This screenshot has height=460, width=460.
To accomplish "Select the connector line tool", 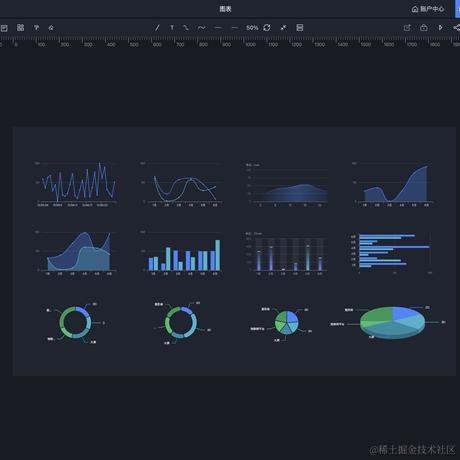I will pos(186,28).
